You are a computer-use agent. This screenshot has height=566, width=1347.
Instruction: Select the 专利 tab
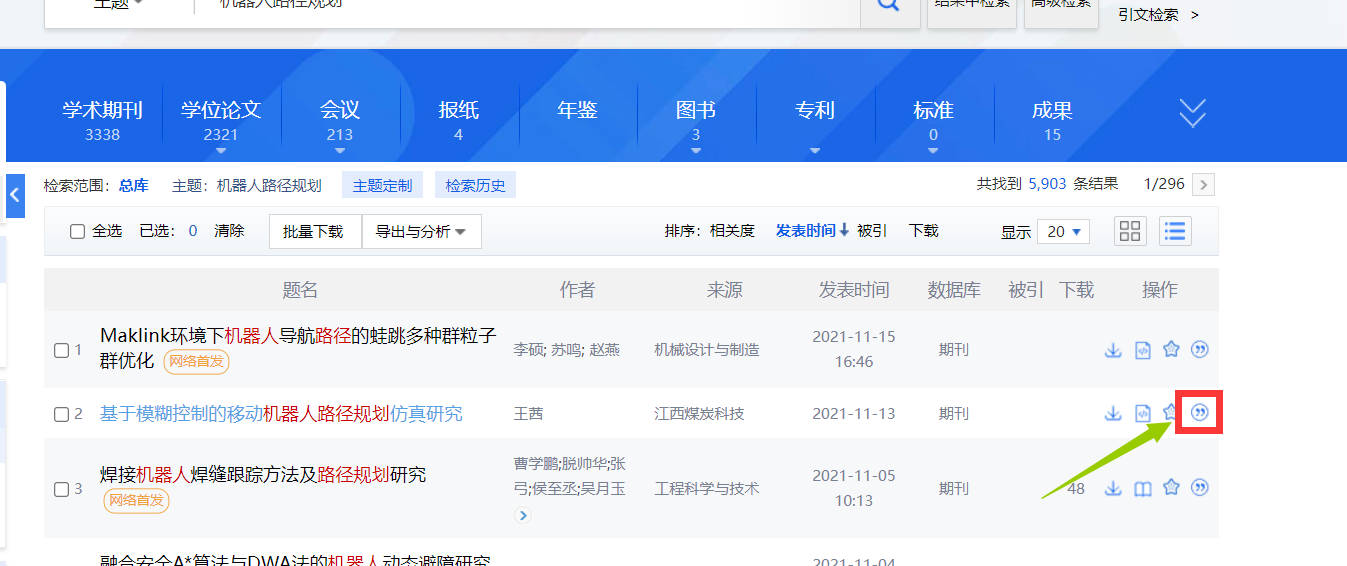(x=815, y=110)
